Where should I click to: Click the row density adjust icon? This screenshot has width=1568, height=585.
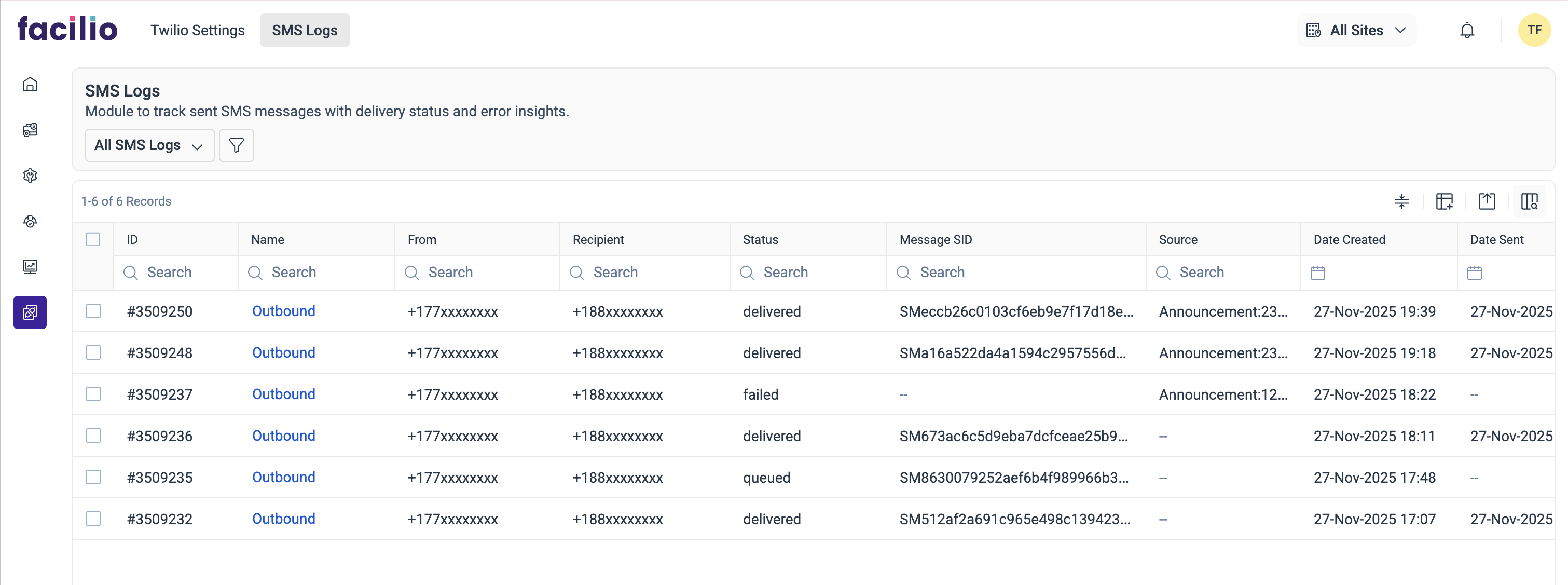(x=1401, y=201)
